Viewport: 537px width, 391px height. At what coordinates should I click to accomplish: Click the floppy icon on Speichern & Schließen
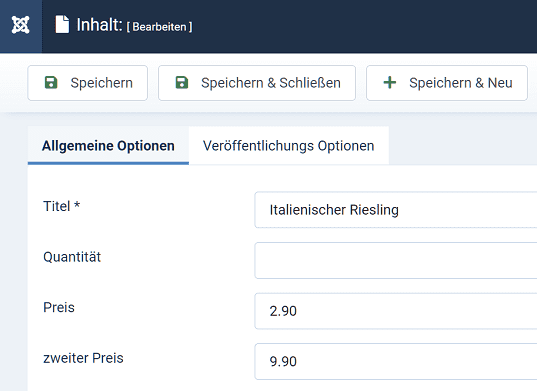tap(182, 83)
